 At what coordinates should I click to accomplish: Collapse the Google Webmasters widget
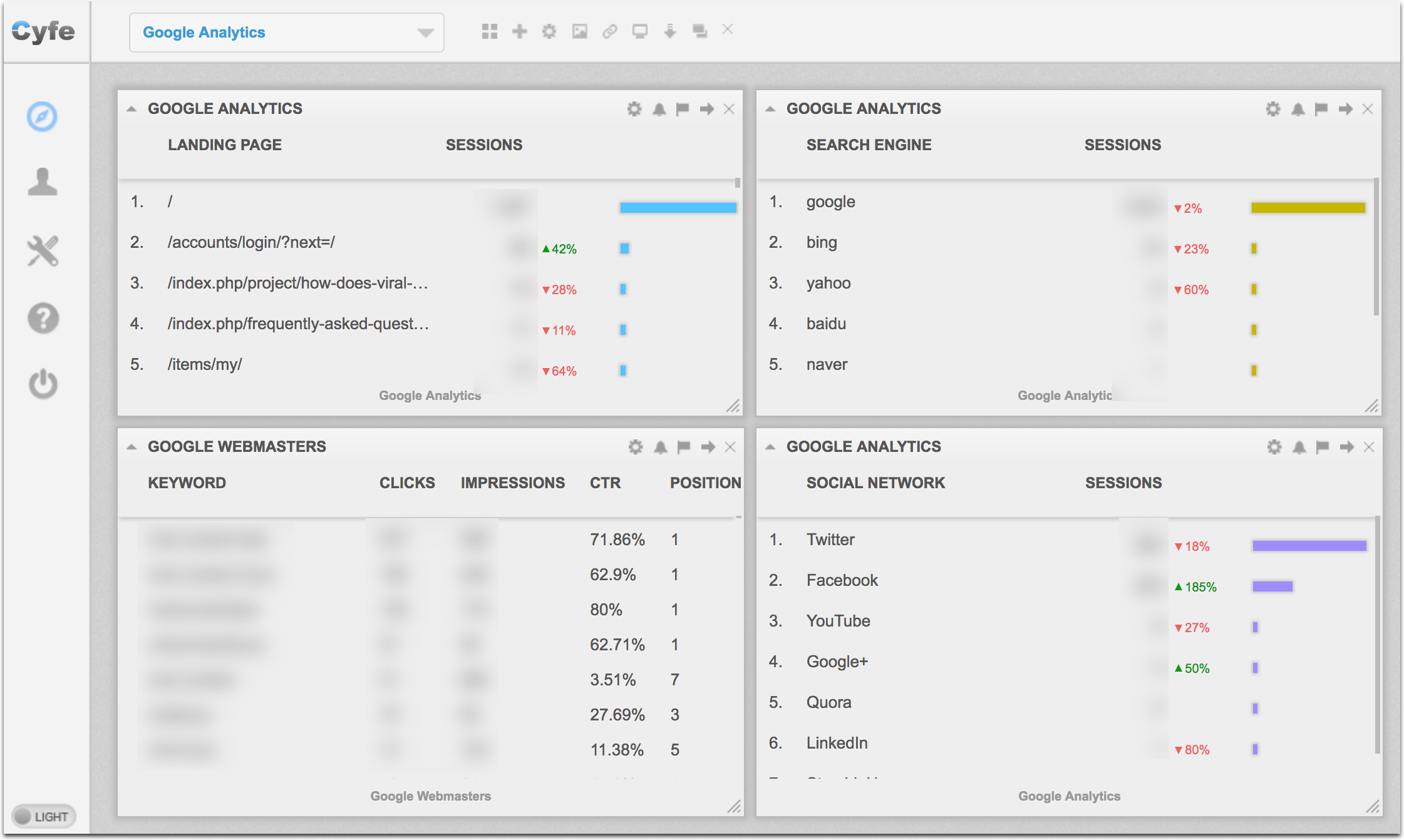point(132,447)
